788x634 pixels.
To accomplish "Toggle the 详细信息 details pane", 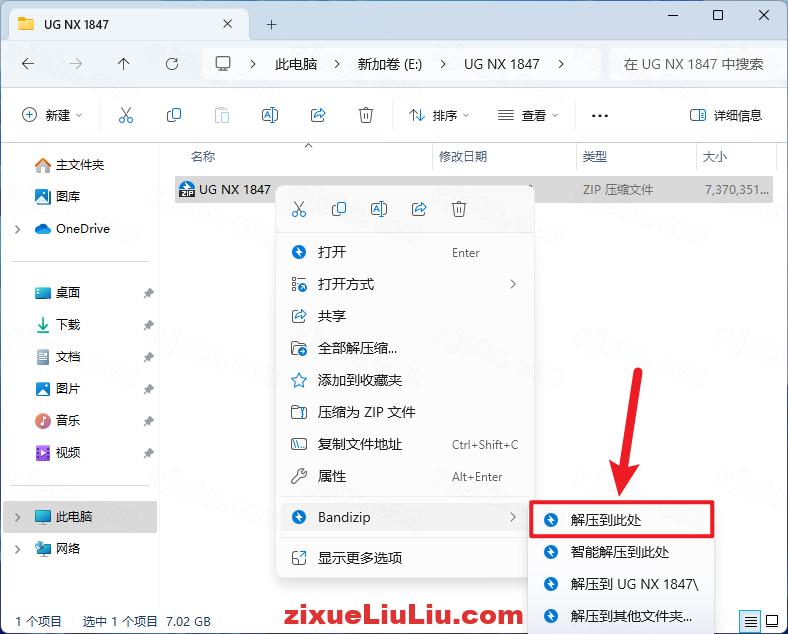I will coord(726,116).
